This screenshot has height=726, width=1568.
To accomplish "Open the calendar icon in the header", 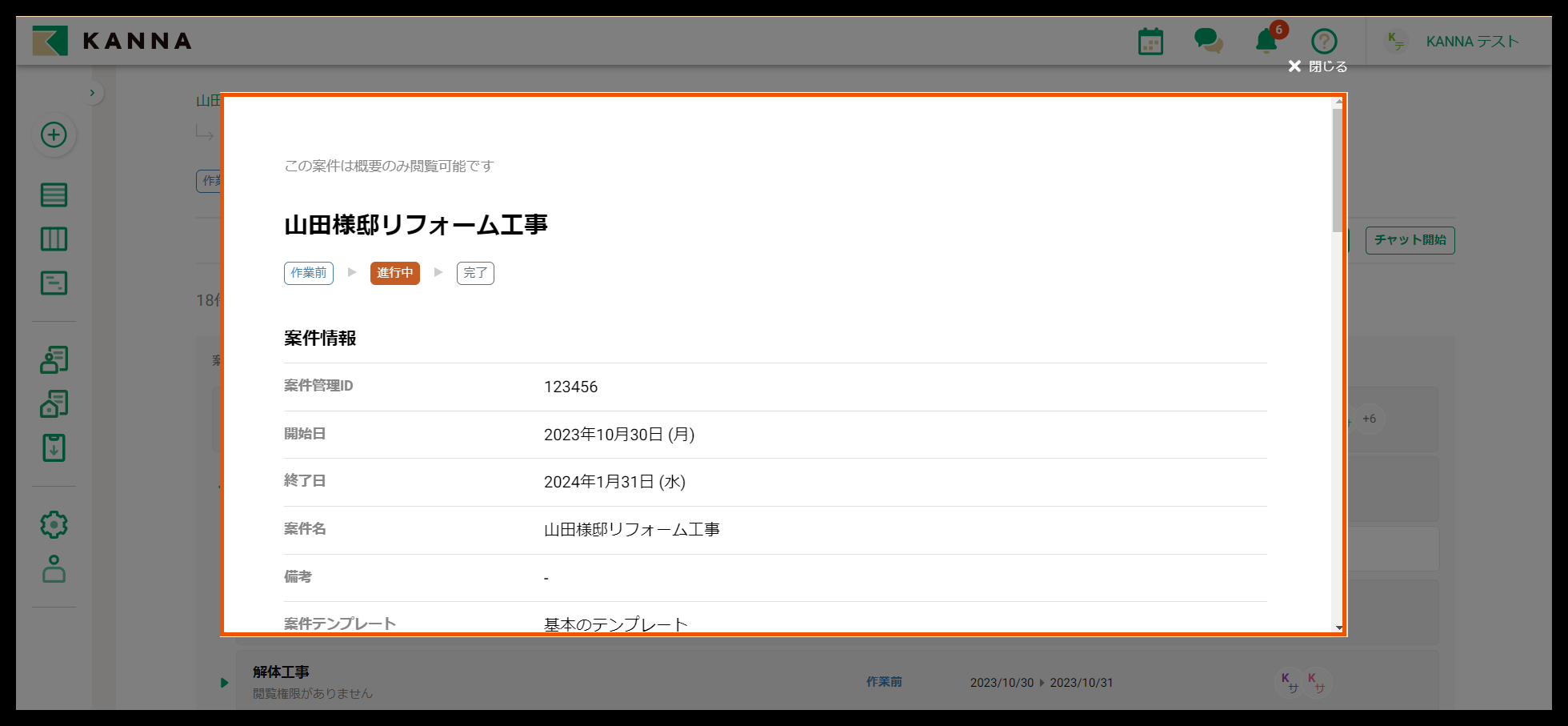I will point(1150,41).
